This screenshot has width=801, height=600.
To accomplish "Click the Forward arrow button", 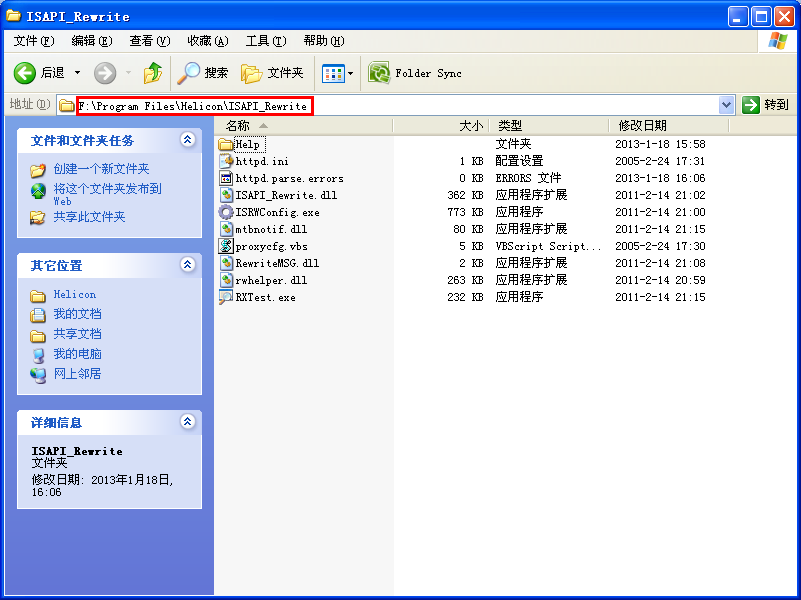I will click(105, 73).
